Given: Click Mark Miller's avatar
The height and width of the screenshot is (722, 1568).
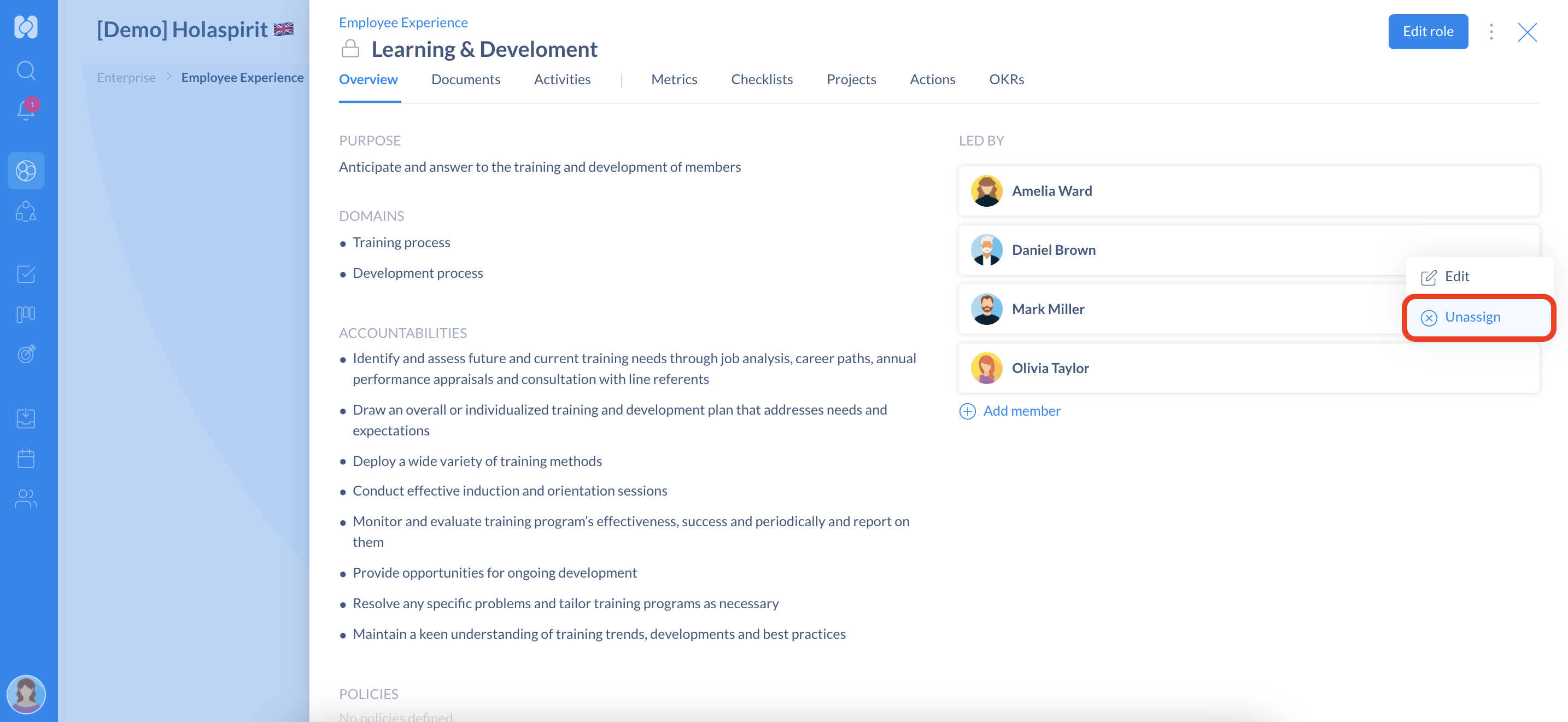Looking at the screenshot, I should 986,309.
